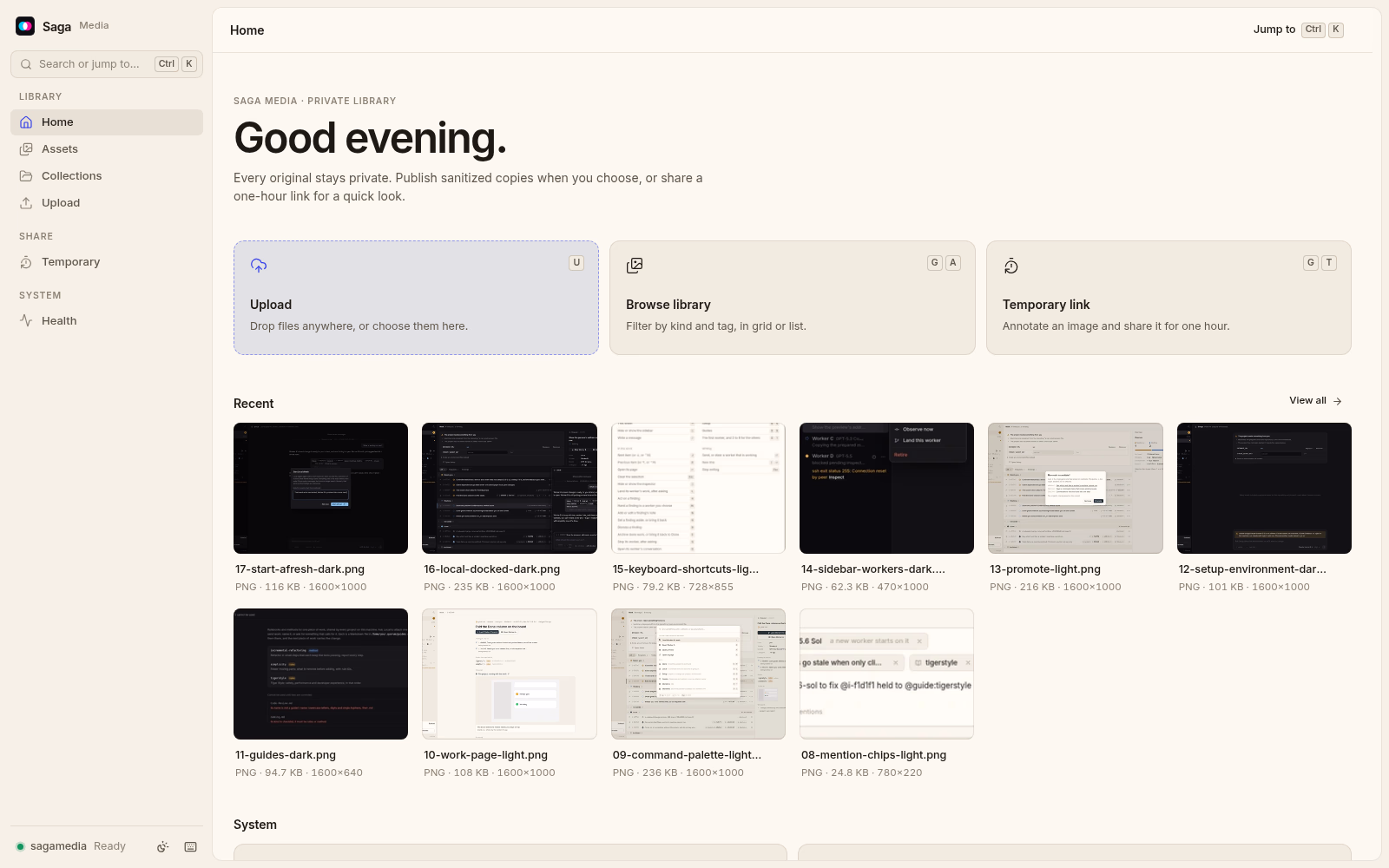Click the Saga logo icon
Screen dimensions: 1389x868
tap(25, 26)
